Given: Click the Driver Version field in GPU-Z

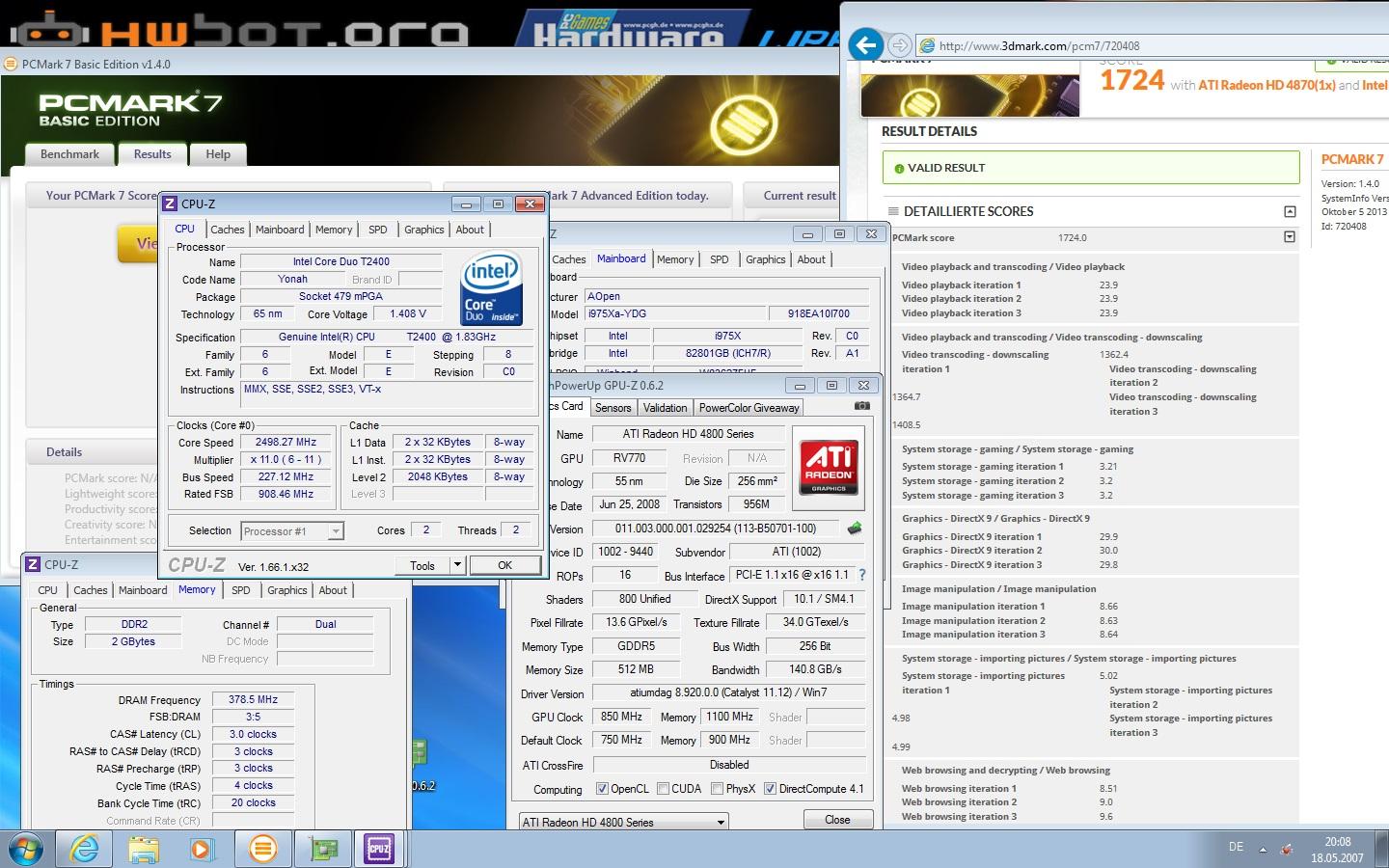Looking at the screenshot, I should coord(728,692).
